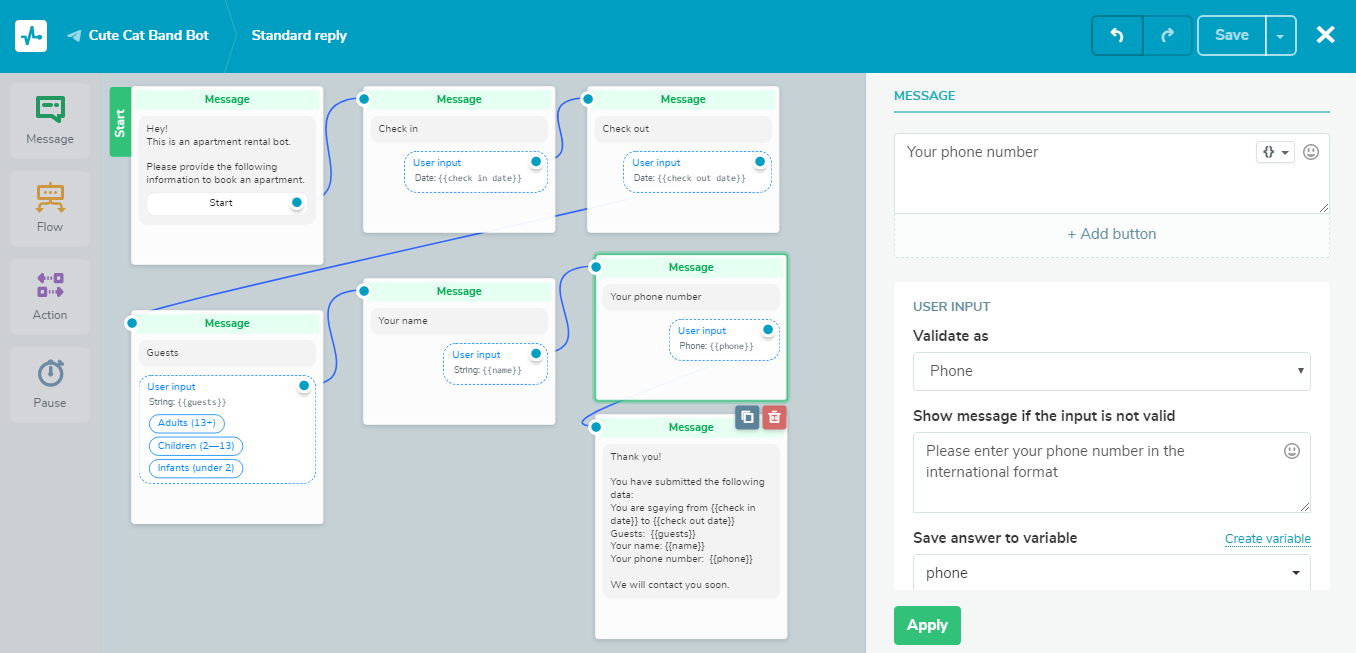Select the green Start tab
The width and height of the screenshot is (1356, 653).
click(120, 122)
